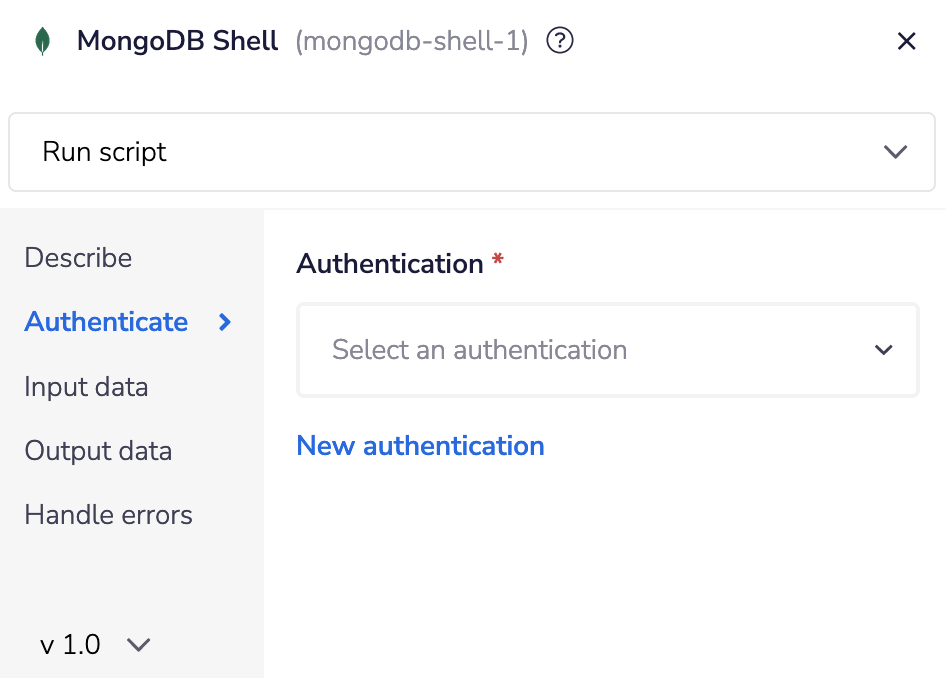Expand the v 1.0 version selector
Screen dimensions: 946x678
pos(138,645)
